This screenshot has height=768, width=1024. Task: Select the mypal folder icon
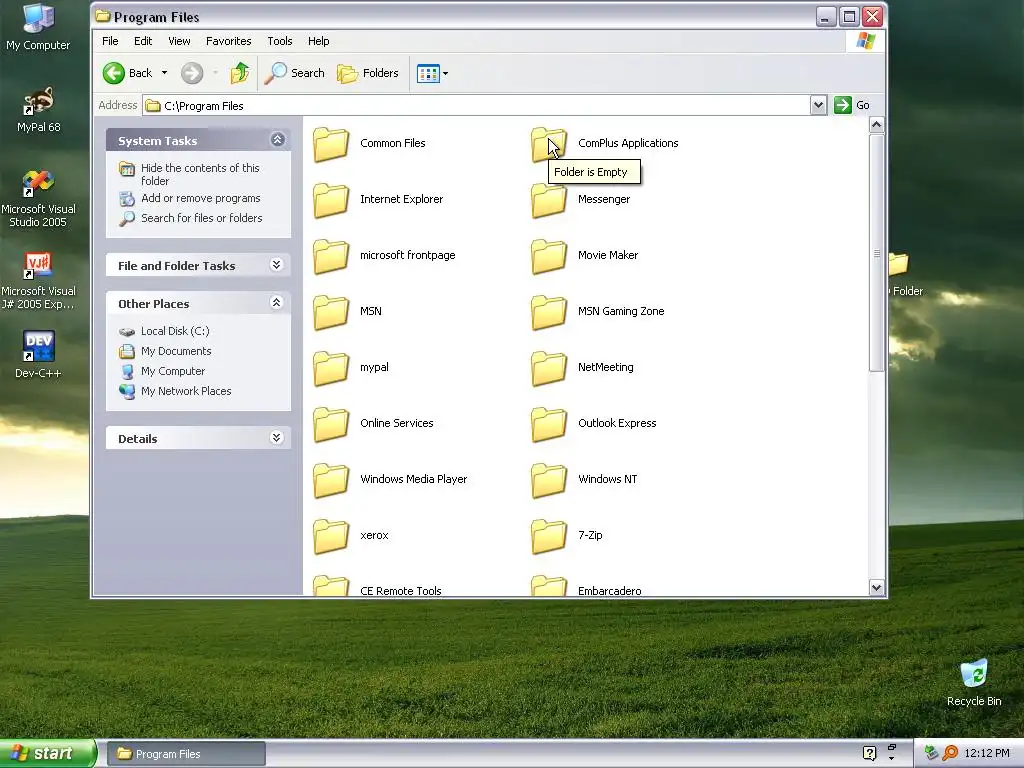331,368
